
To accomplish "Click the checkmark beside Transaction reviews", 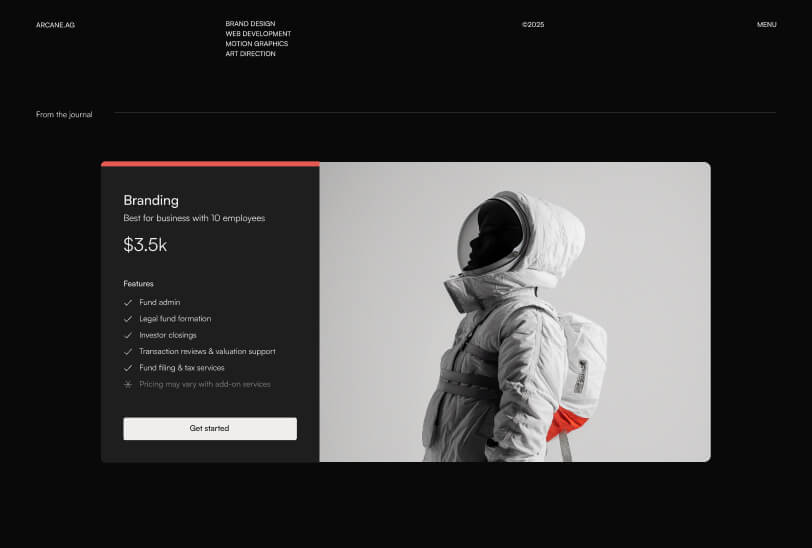I will coord(128,352).
